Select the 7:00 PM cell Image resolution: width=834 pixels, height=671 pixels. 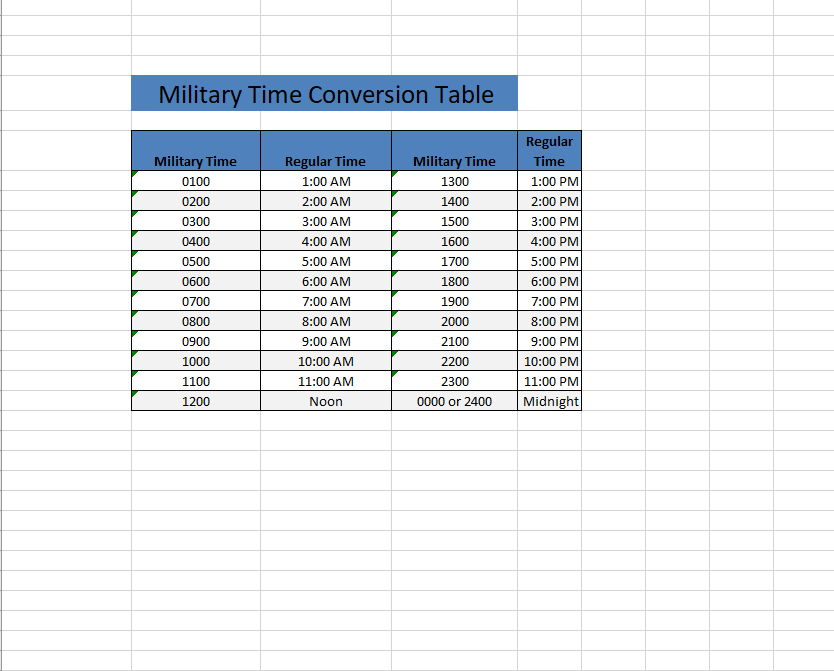pos(549,301)
